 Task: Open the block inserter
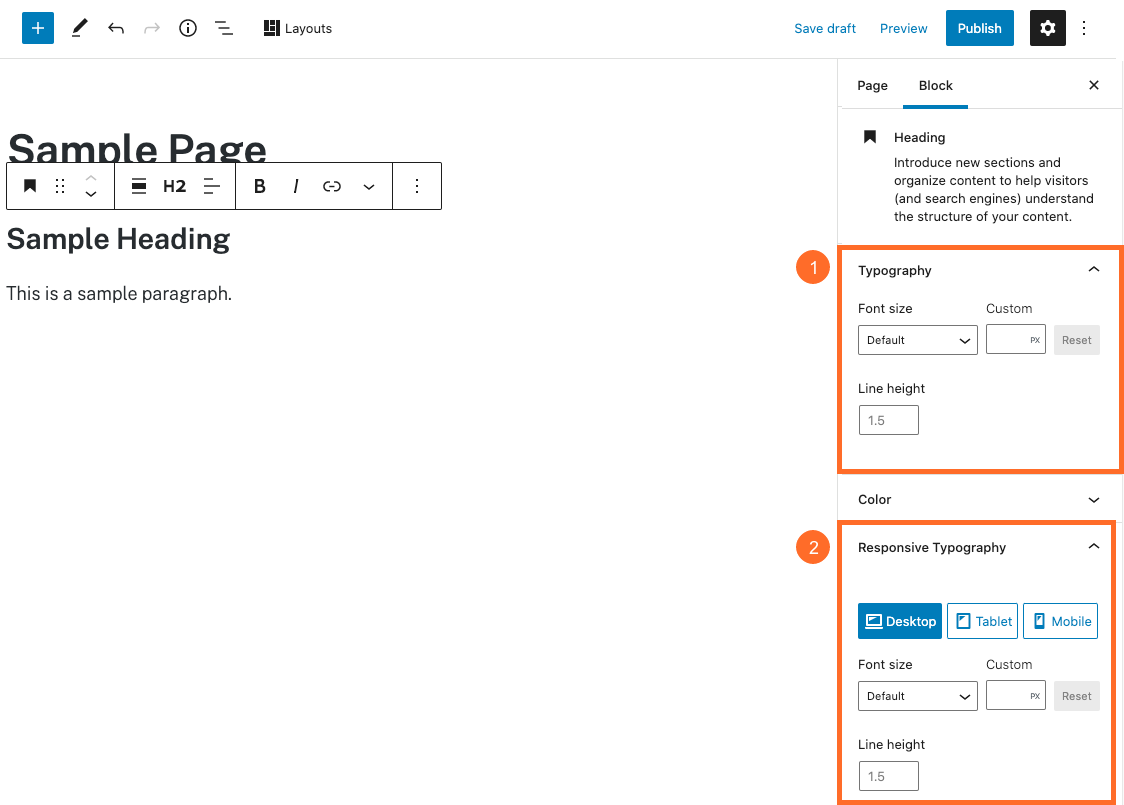pos(37,28)
